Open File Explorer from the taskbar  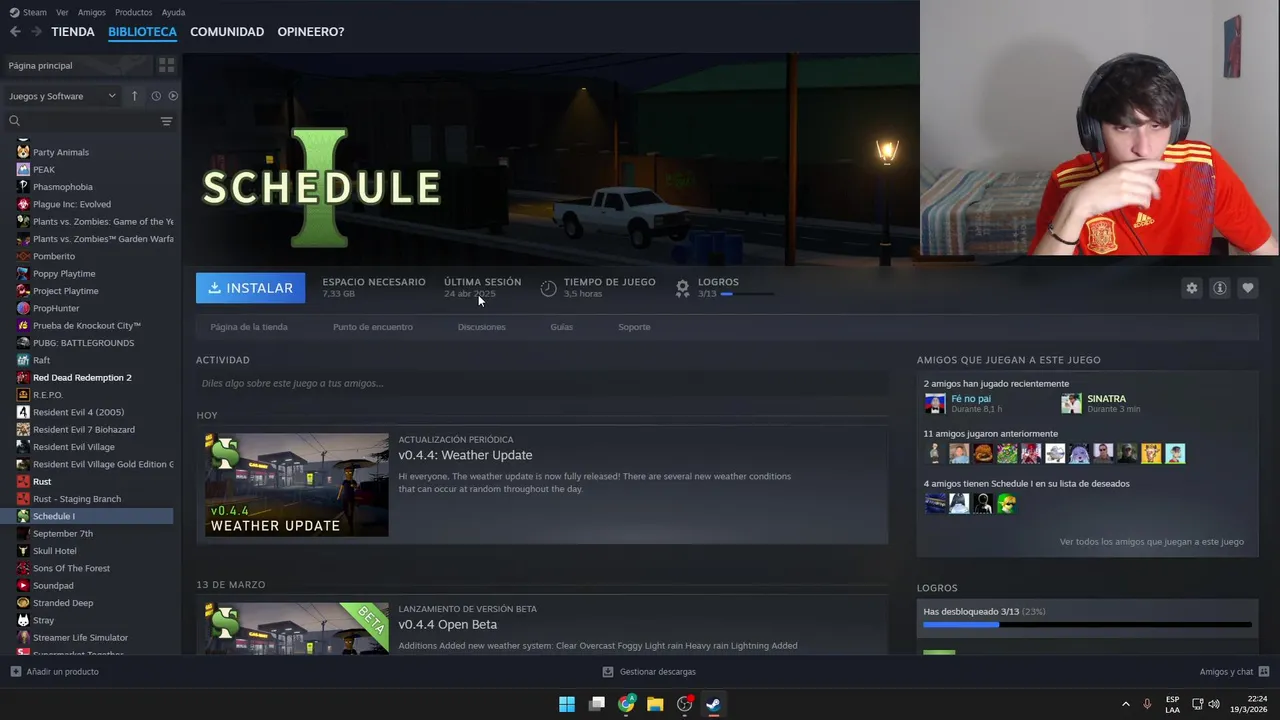(655, 704)
